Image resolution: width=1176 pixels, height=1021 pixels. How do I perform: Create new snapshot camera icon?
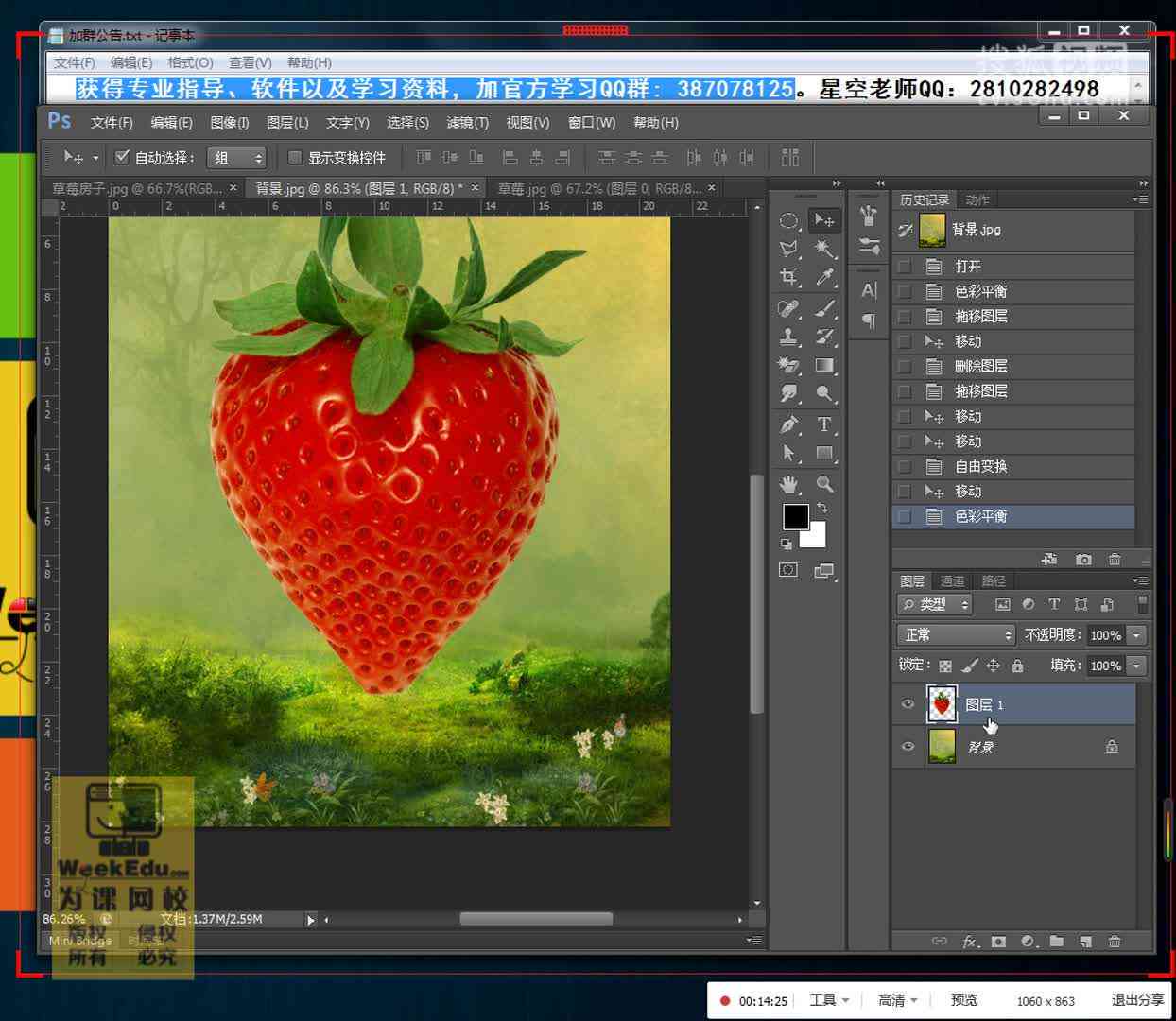click(1084, 560)
